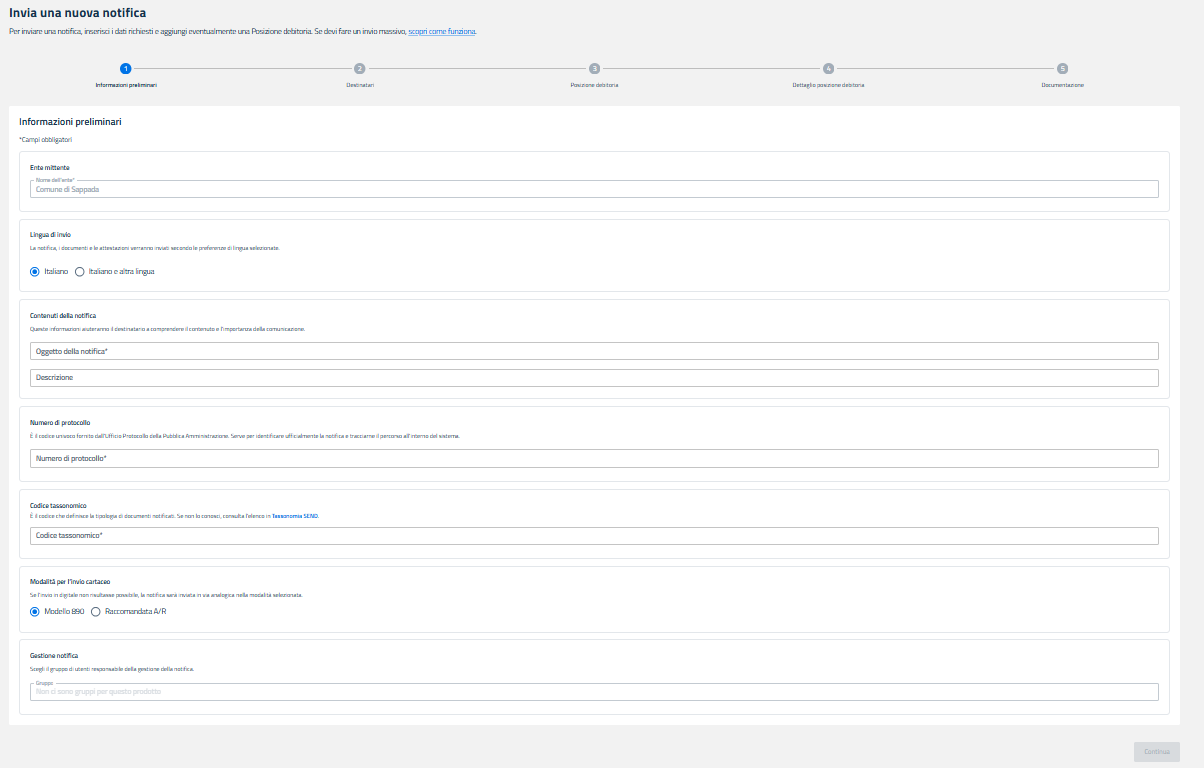
Task: Select Modello 890 paper delivery option
Action: [35, 611]
